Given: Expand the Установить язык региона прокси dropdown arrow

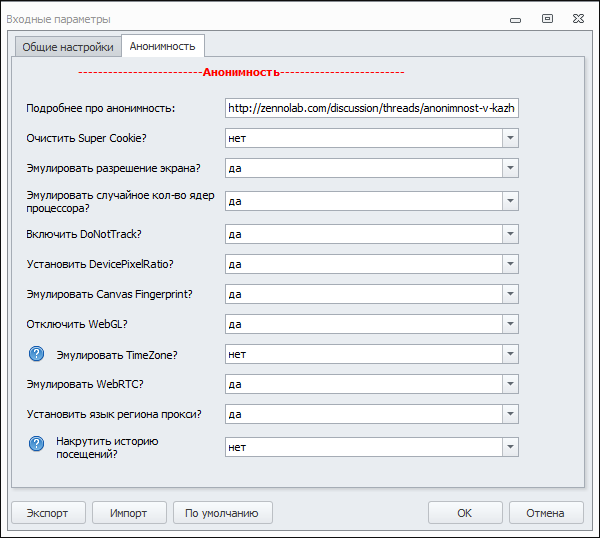Looking at the screenshot, I should [510, 414].
